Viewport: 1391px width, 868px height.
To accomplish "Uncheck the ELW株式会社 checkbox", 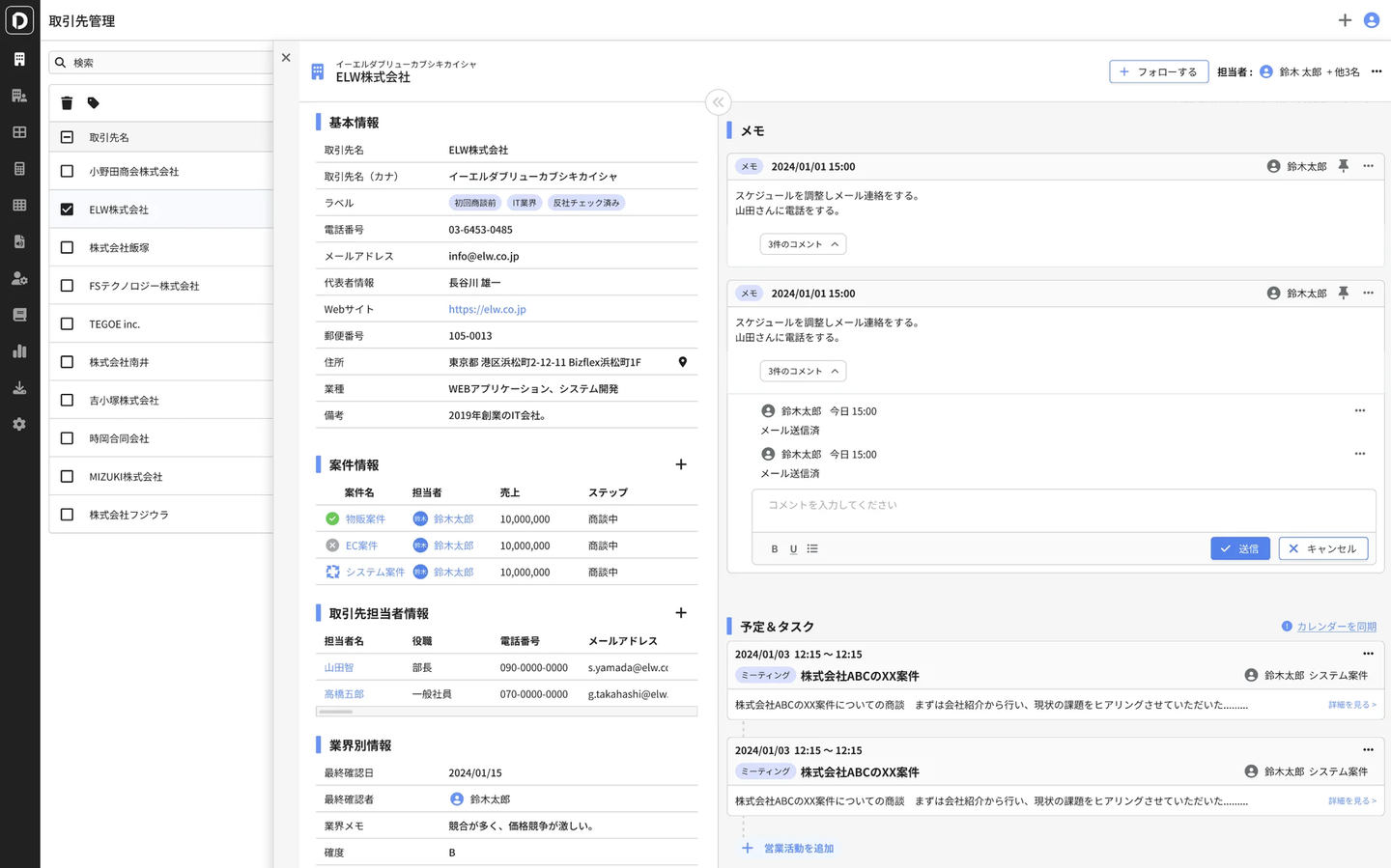I will point(67,210).
